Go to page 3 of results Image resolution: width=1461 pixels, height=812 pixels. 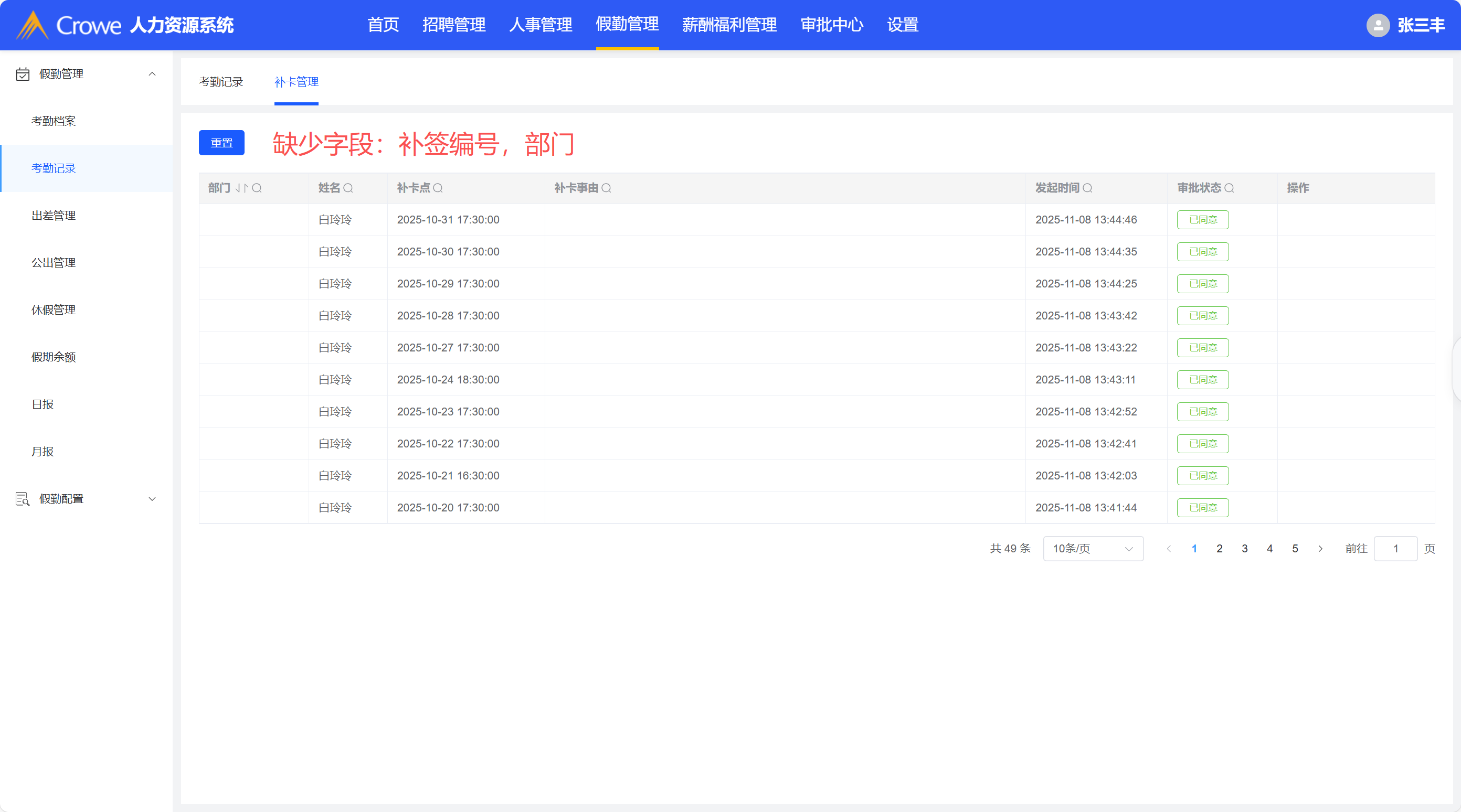click(x=1244, y=548)
